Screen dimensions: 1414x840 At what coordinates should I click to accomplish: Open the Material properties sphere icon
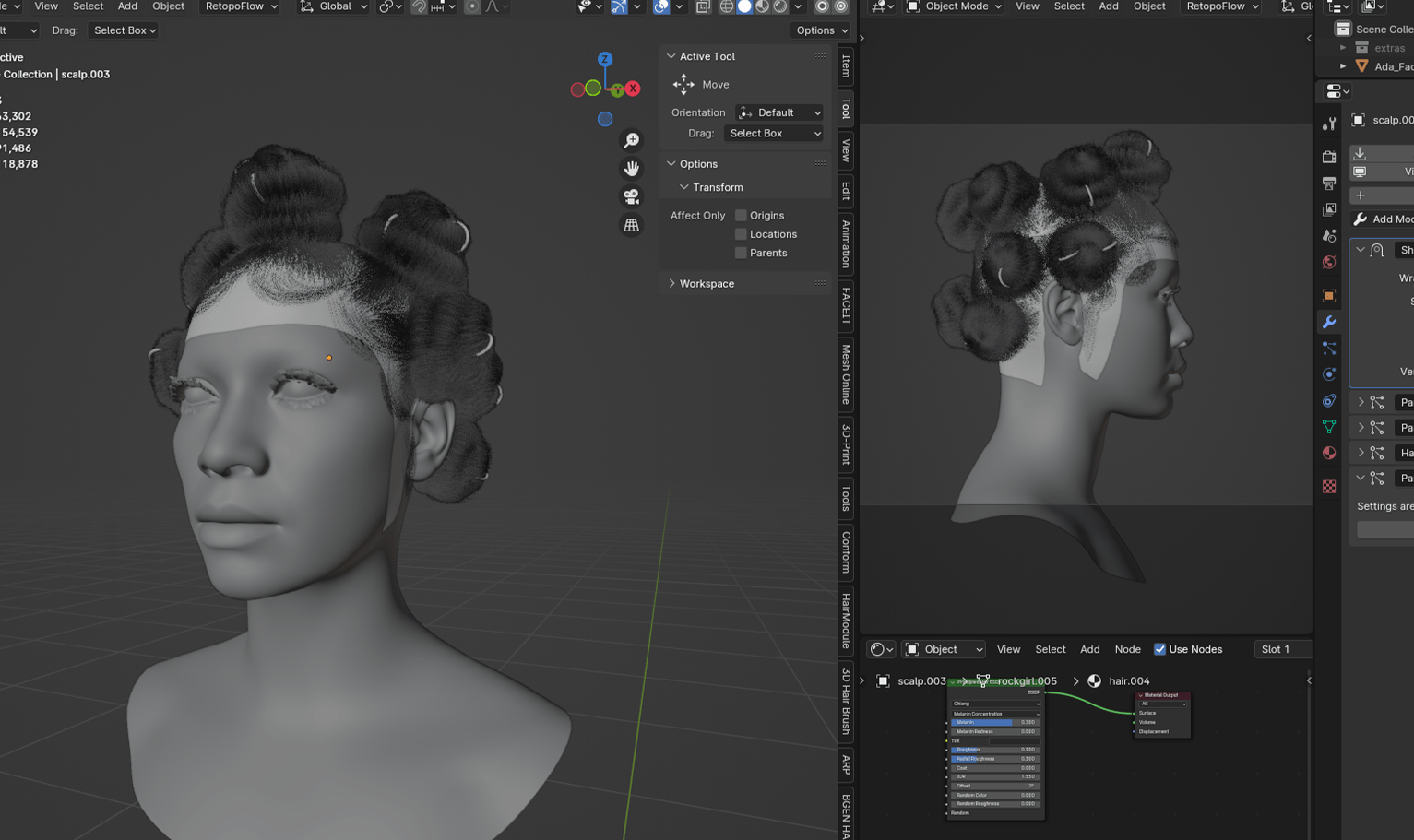tap(1329, 453)
